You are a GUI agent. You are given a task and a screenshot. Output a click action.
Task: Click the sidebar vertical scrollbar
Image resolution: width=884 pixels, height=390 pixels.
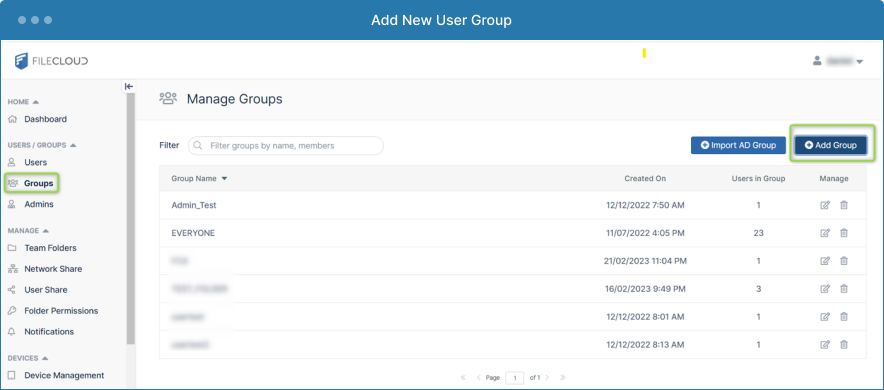pos(131,219)
